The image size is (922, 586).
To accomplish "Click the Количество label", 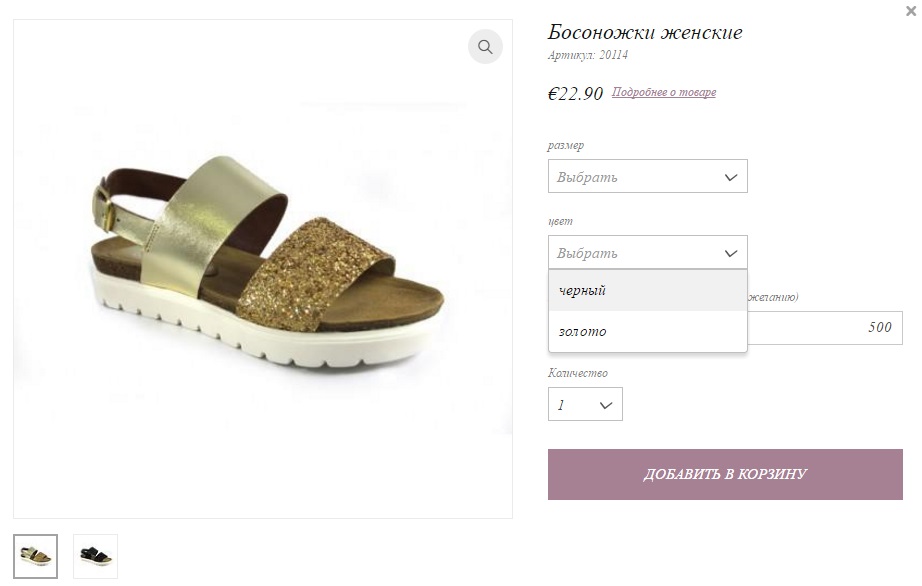I will [578, 373].
